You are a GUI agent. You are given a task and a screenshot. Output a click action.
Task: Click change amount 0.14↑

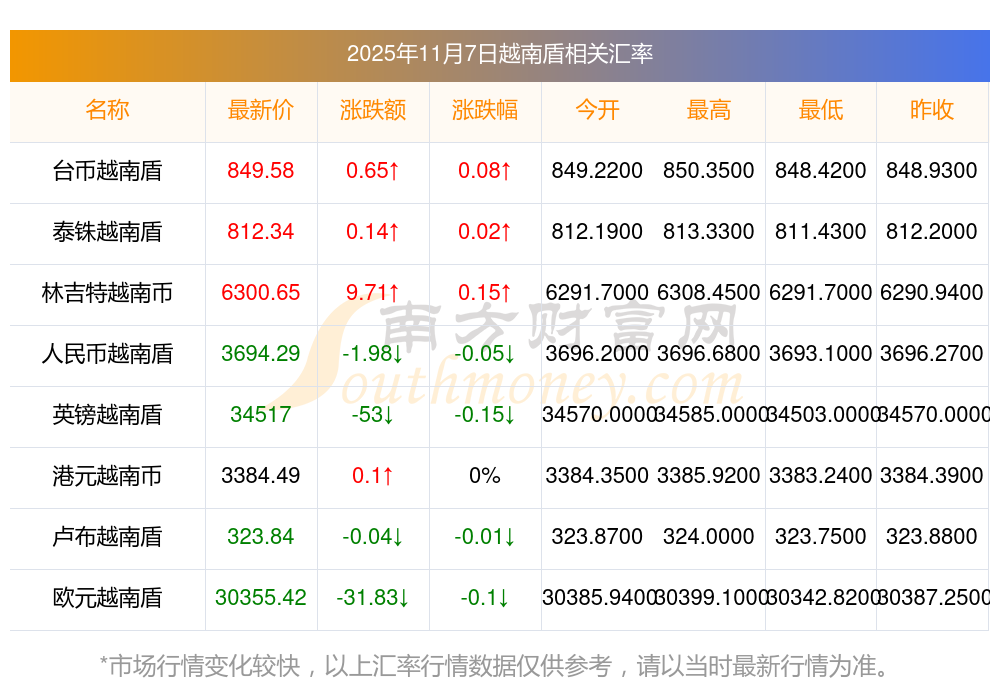tap(373, 231)
